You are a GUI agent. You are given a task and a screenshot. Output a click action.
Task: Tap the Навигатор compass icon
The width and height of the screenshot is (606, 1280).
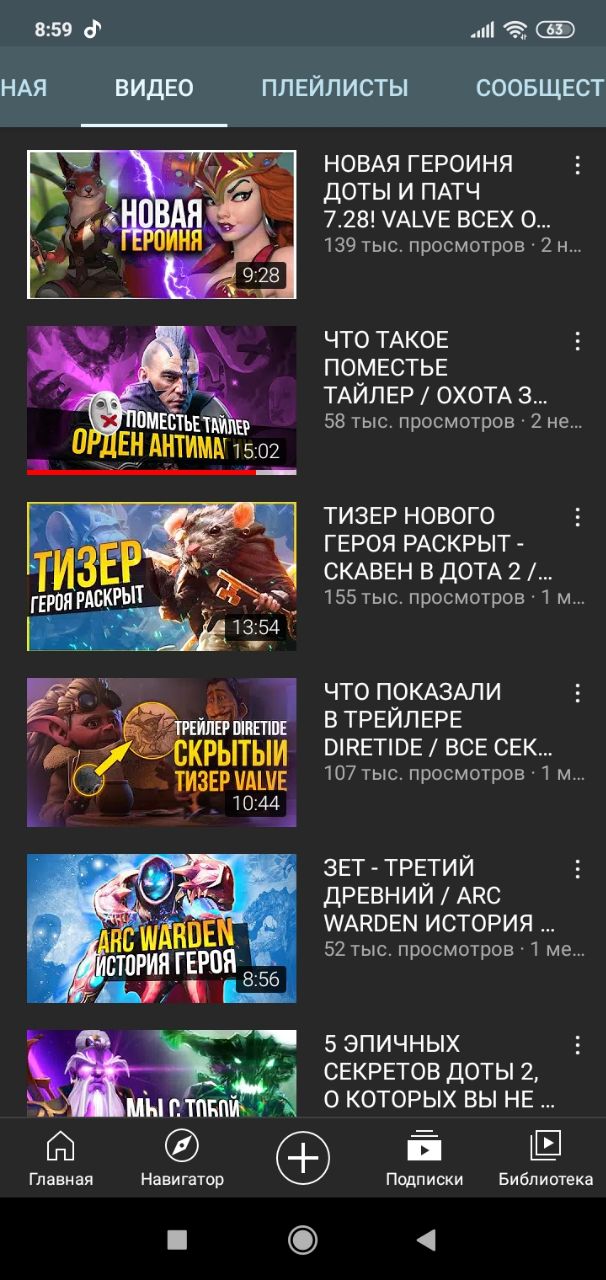[x=182, y=1146]
